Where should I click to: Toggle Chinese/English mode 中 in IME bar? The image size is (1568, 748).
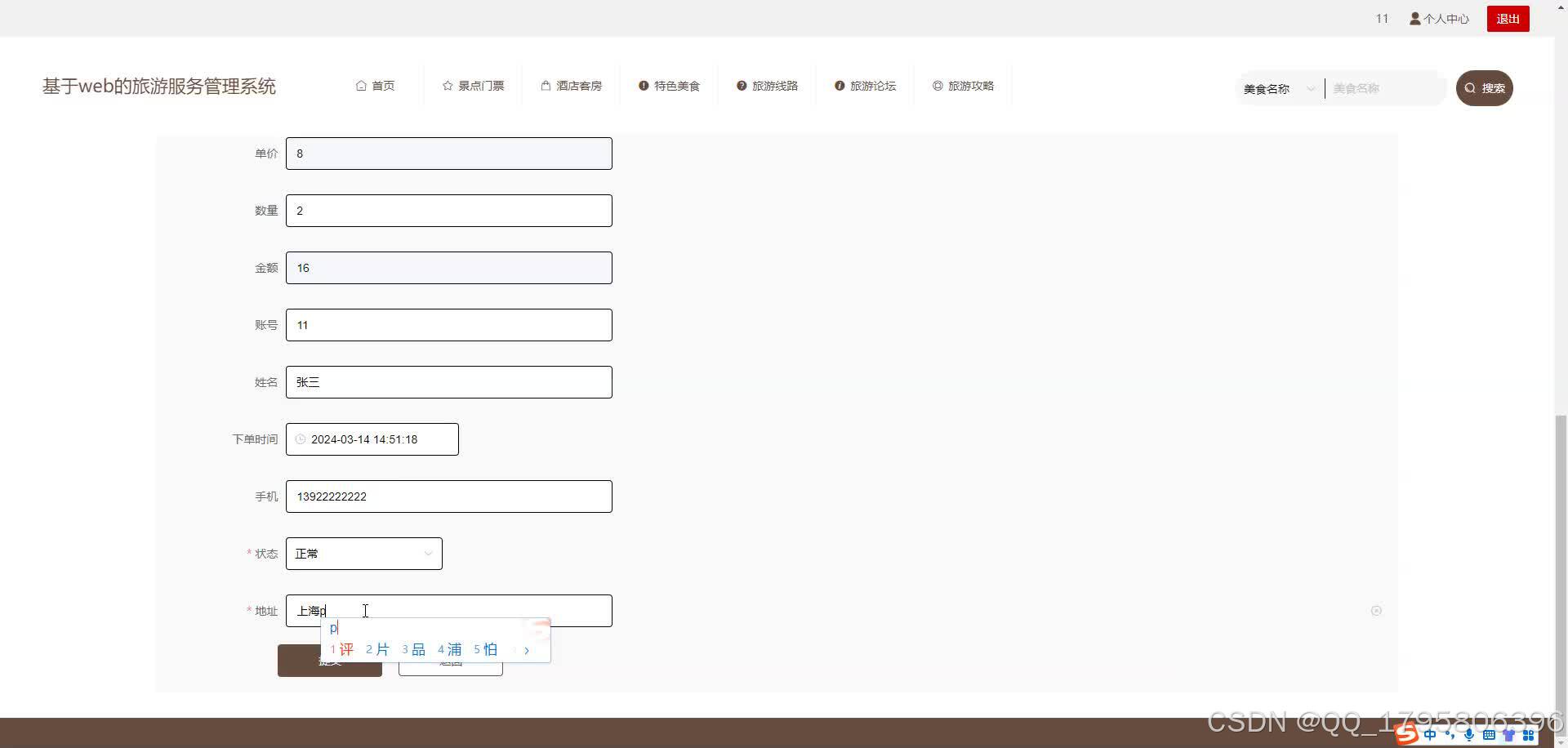click(x=1430, y=735)
